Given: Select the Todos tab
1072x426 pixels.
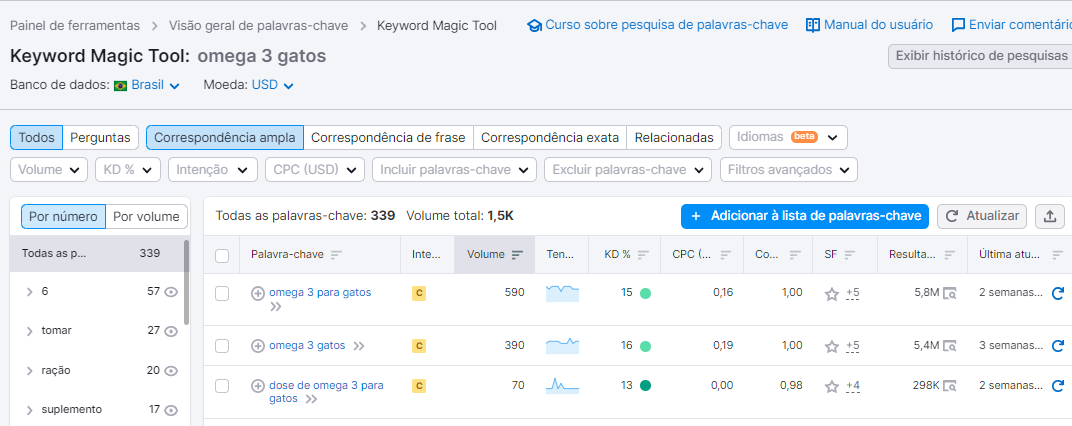Looking at the screenshot, I should click(x=36, y=137).
